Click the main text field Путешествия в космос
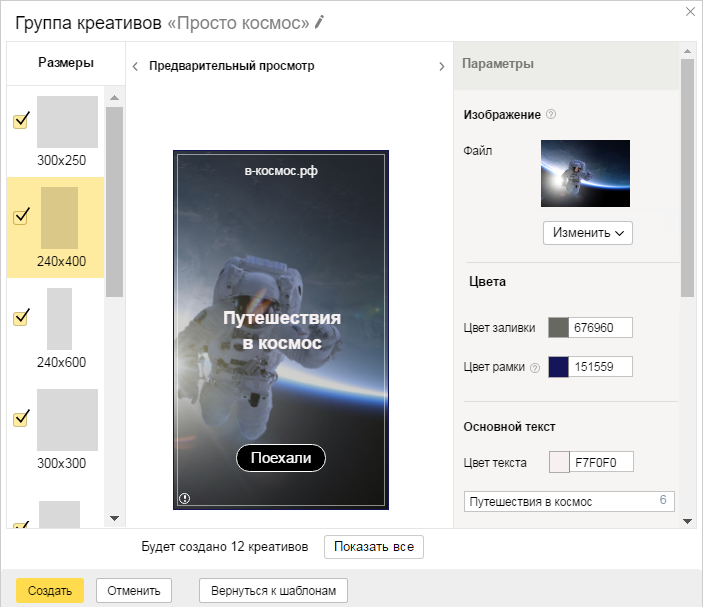 click(x=569, y=501)
